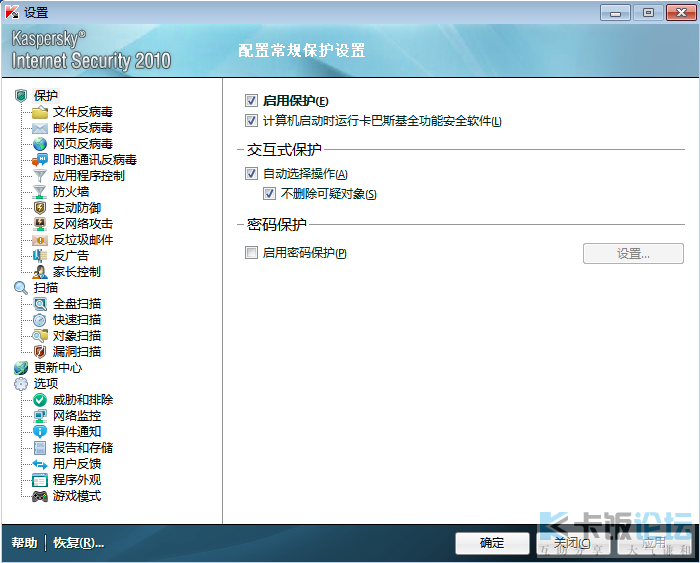The height and width of the screenshot is (563, 700).
Task: Uncheck the 自动选择操作 checkbox
Action: tap(251, 173)
